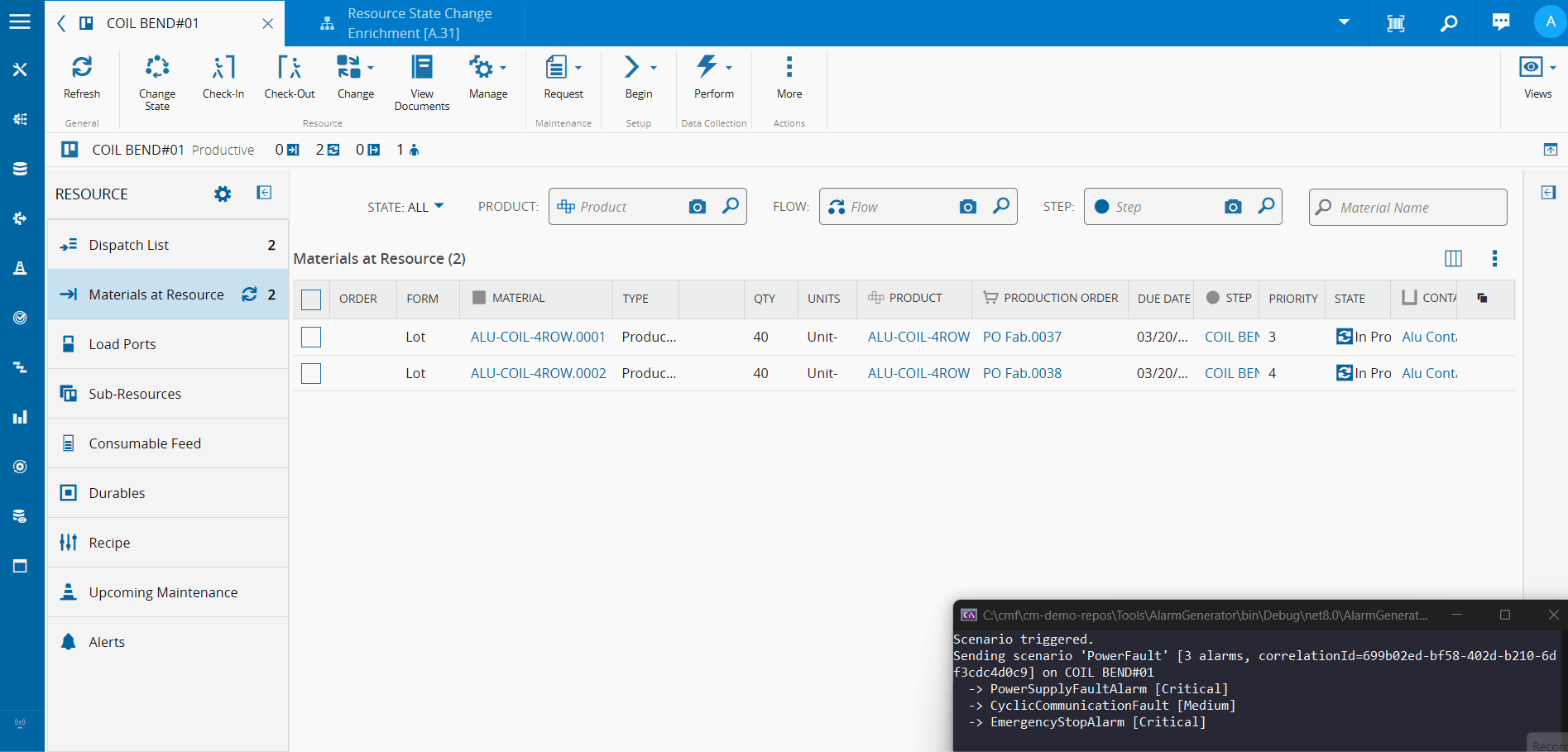Select Dispatch List in the Resource panel

[129, 245]
